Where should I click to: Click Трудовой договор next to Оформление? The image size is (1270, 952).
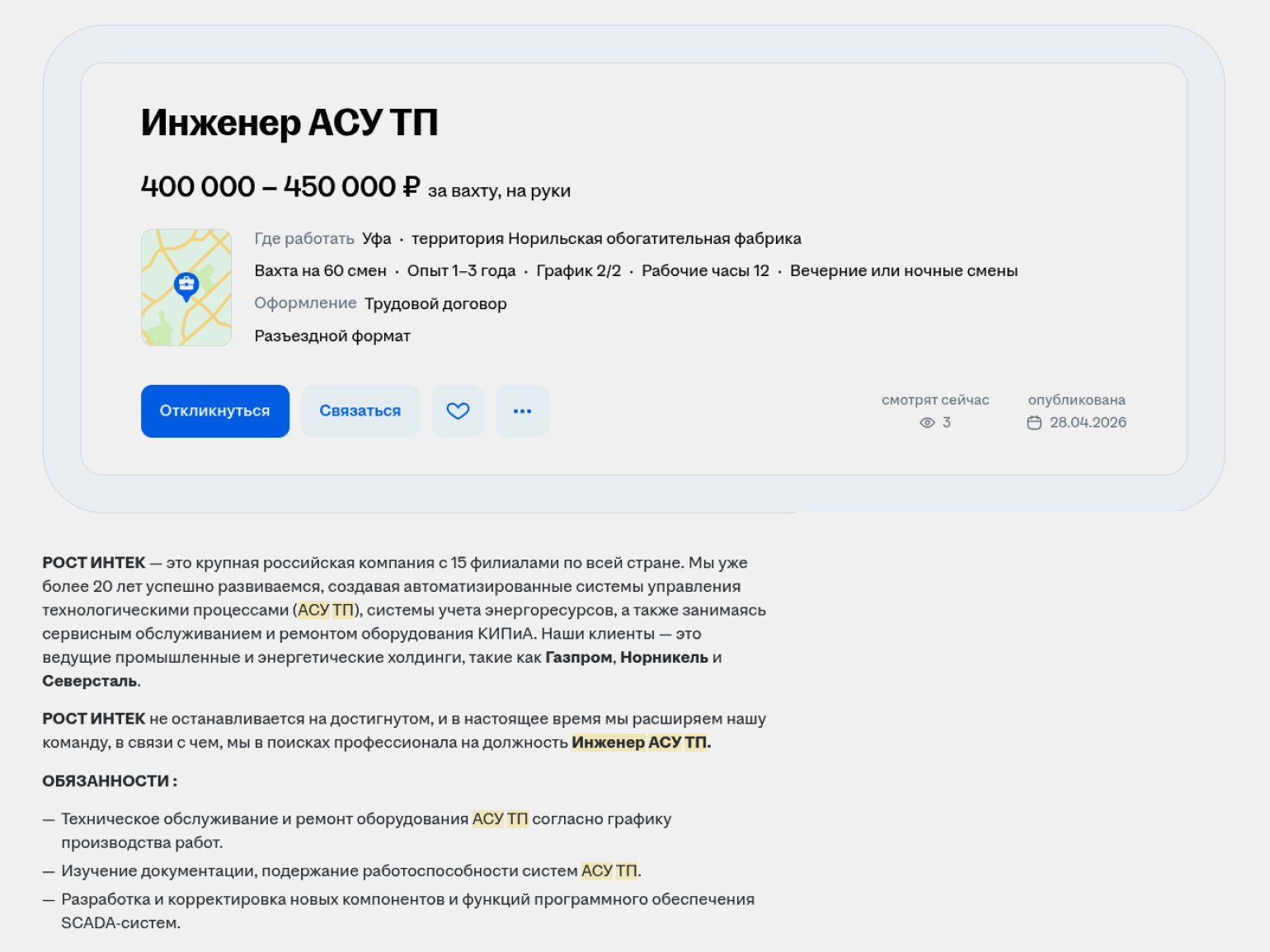pyautogui.click(x=435, y=304)
